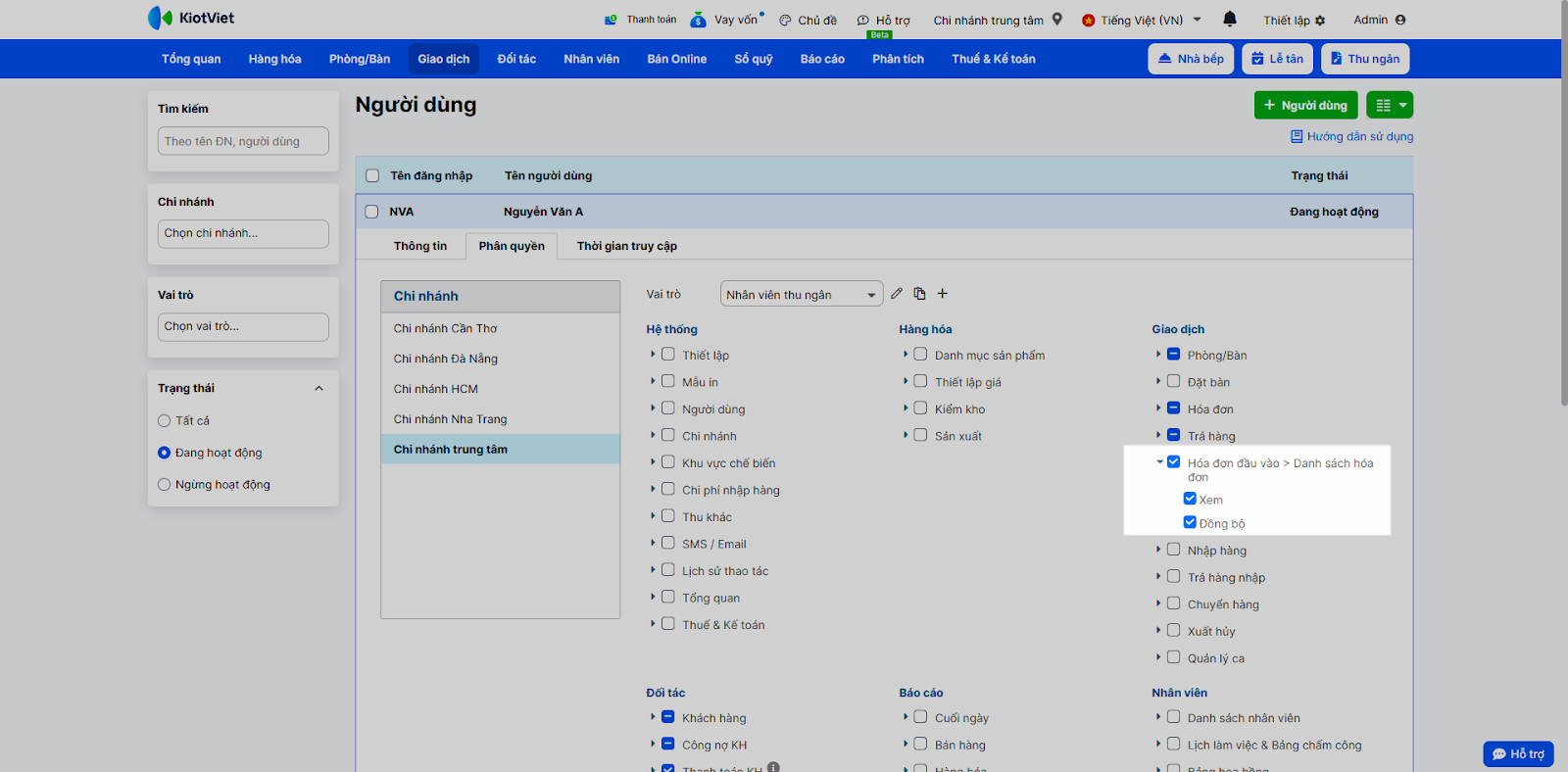Collapse the Trạng thái filter panel
This screenshot has width=1568, height=772.
pyautogui.click(x=318, y=389)
